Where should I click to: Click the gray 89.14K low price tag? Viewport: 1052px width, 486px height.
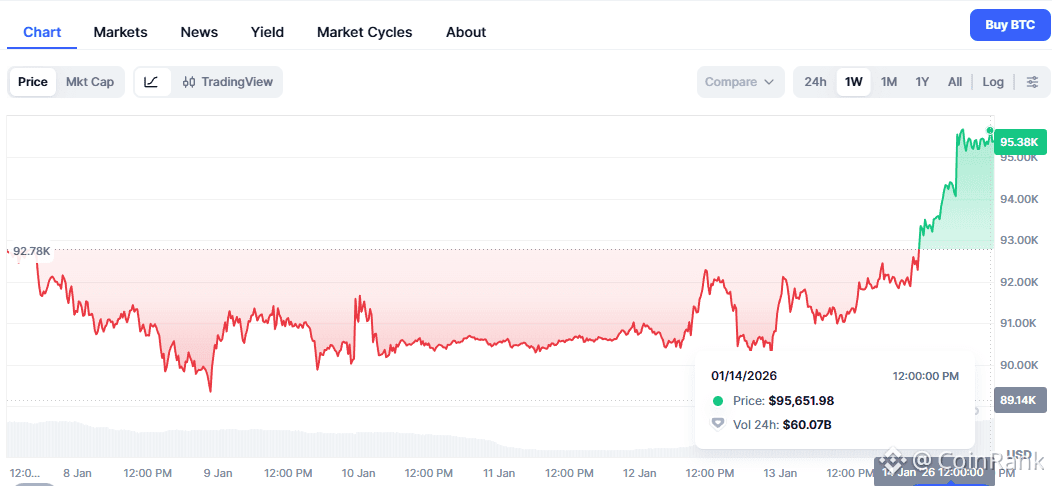[x=1018, y=401]
